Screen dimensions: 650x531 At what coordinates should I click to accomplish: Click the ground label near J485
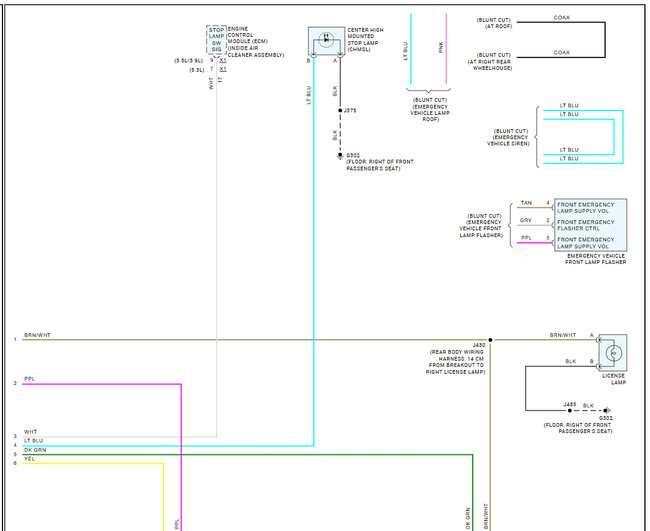point(579,425)
